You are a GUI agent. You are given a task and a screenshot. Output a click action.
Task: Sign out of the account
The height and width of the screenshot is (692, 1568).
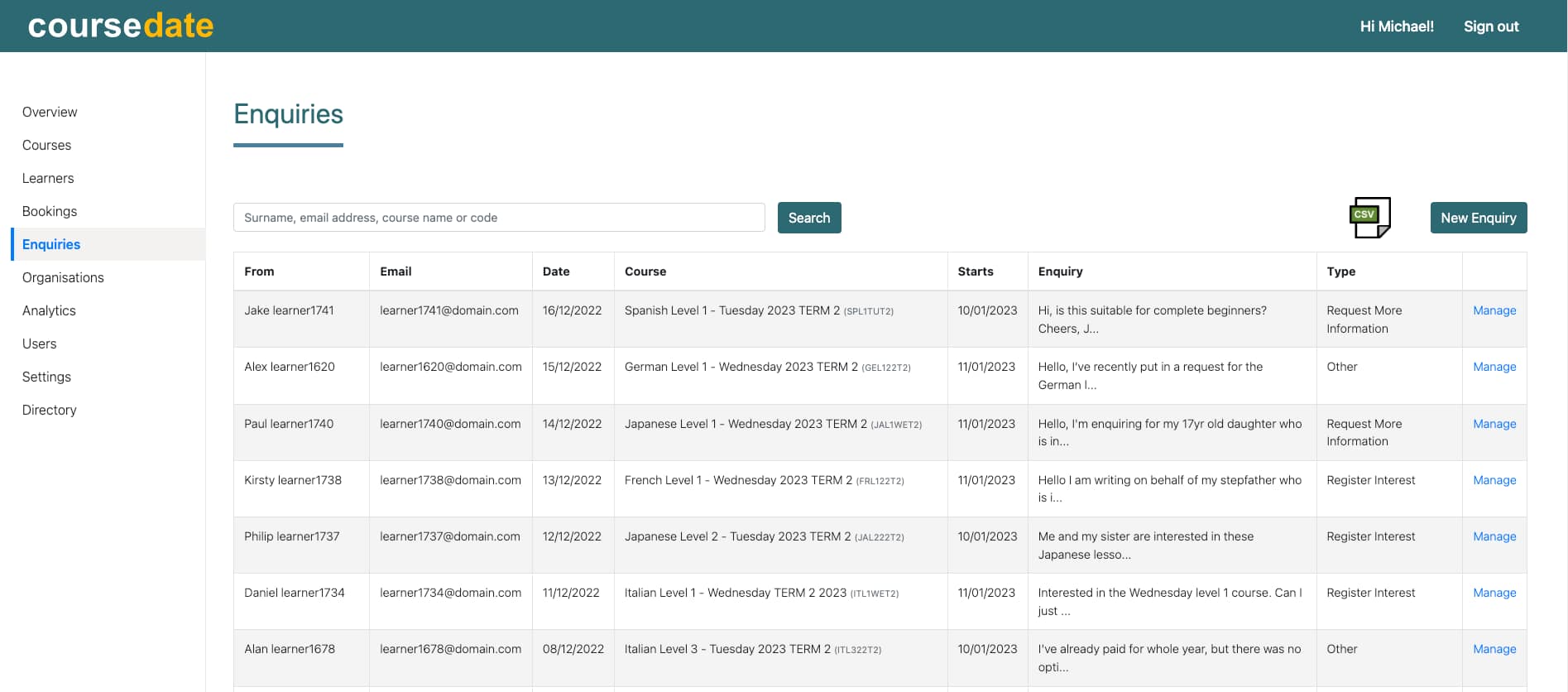1490,26
